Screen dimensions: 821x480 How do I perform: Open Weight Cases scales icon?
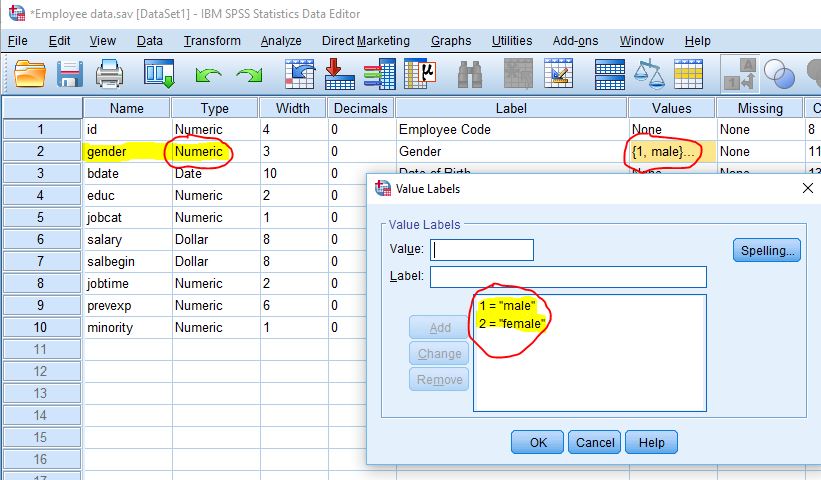649,73
